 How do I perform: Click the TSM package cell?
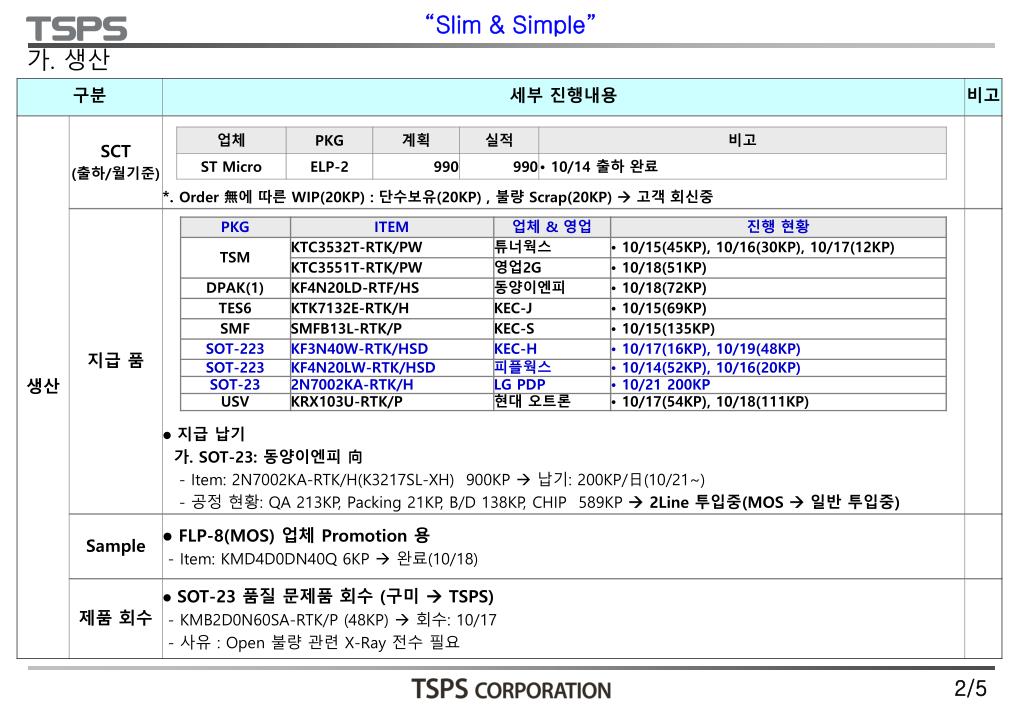pyautogui.click(x=235, y=258)
